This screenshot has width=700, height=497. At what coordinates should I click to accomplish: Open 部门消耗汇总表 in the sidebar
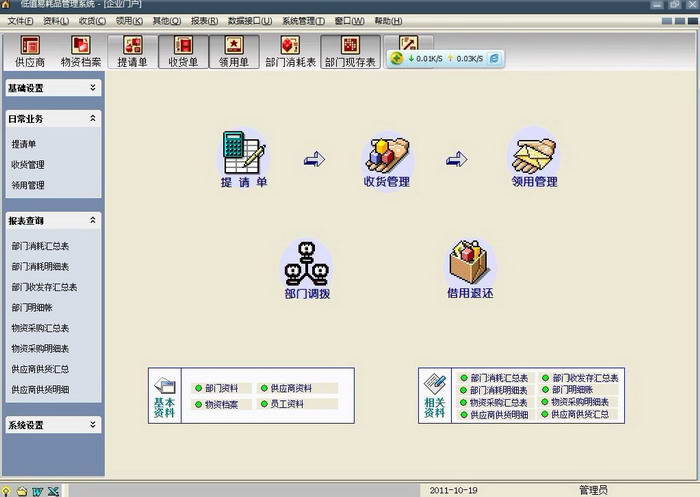[x=40, y=246]
